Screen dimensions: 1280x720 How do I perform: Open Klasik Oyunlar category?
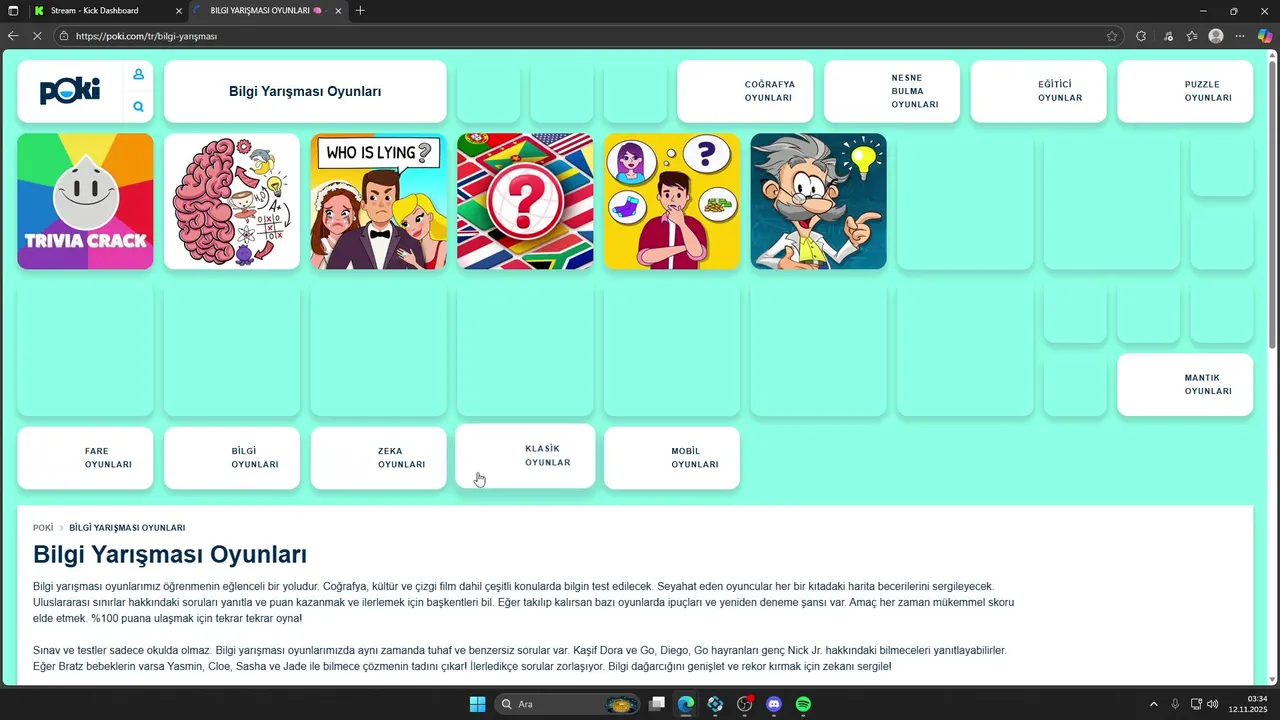(525, 456)
